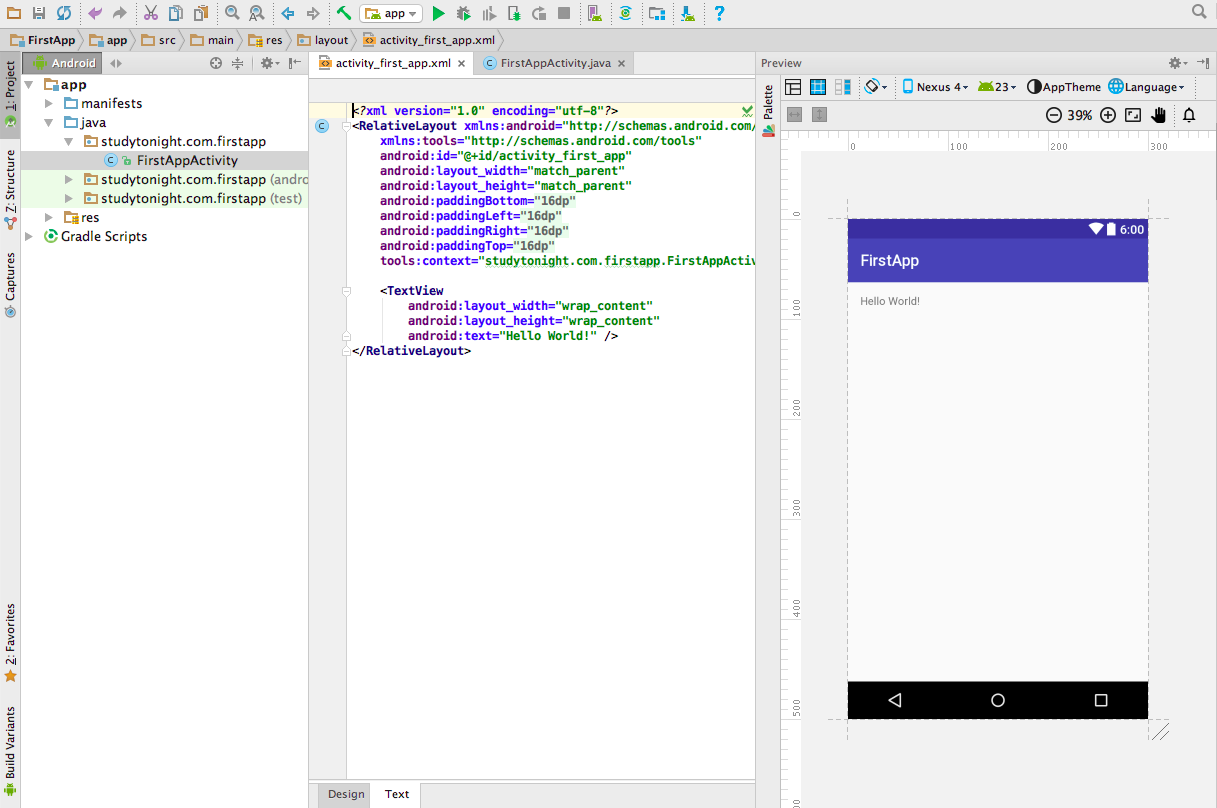Open the Palette side tab in Preview

point(768,110)
